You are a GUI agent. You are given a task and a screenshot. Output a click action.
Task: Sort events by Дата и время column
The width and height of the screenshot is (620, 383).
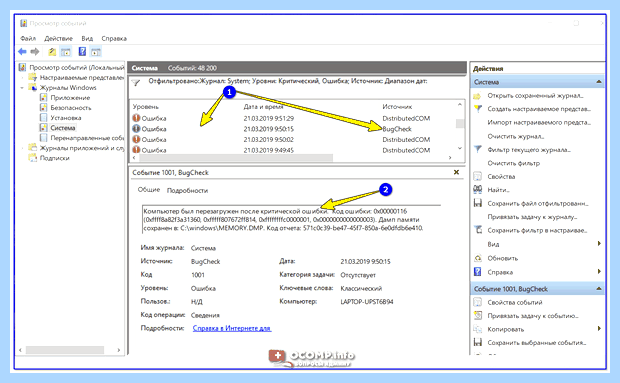pos(263,107)
